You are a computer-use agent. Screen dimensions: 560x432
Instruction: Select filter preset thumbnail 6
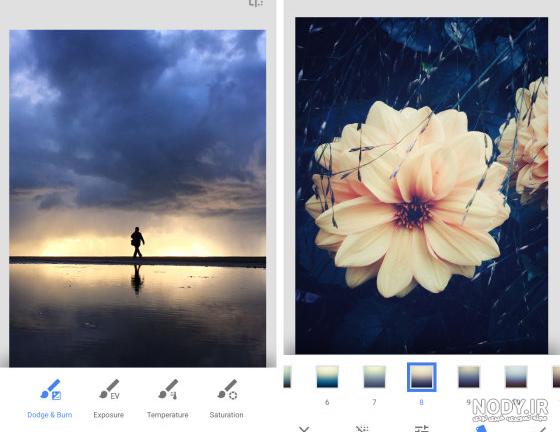click(x=327, y=377)
